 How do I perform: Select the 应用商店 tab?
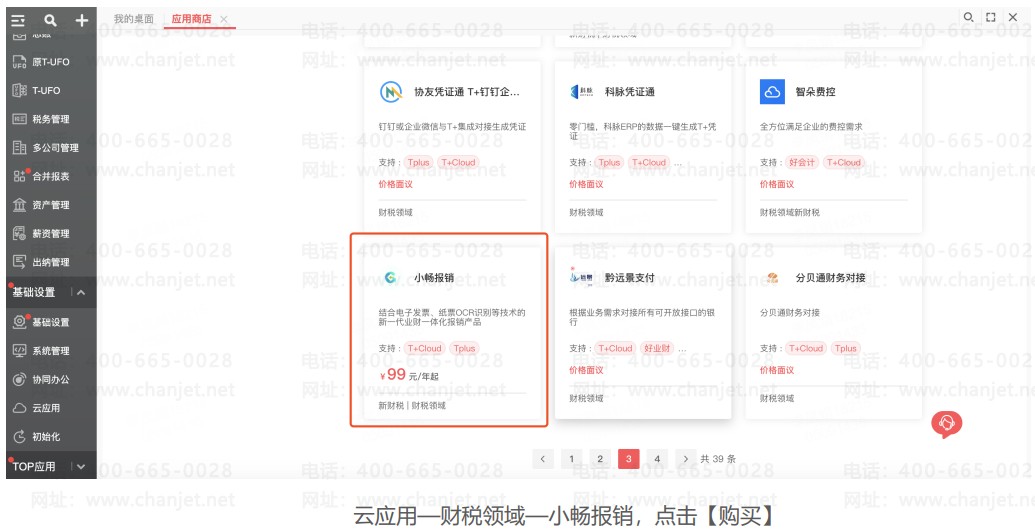(191, 18)
